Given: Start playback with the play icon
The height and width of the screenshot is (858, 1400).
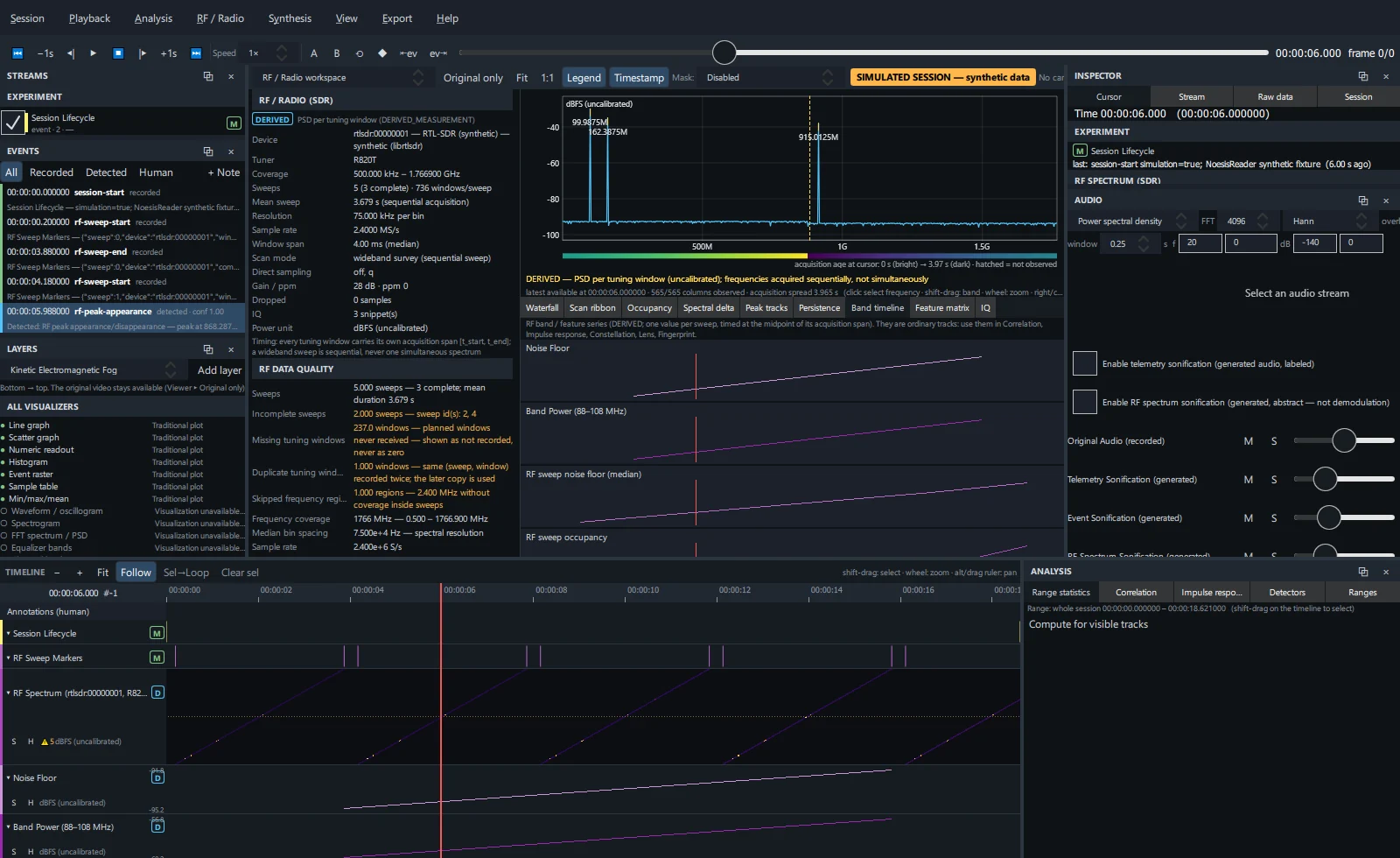Looking at the screenshot, I should coord(94,53).
